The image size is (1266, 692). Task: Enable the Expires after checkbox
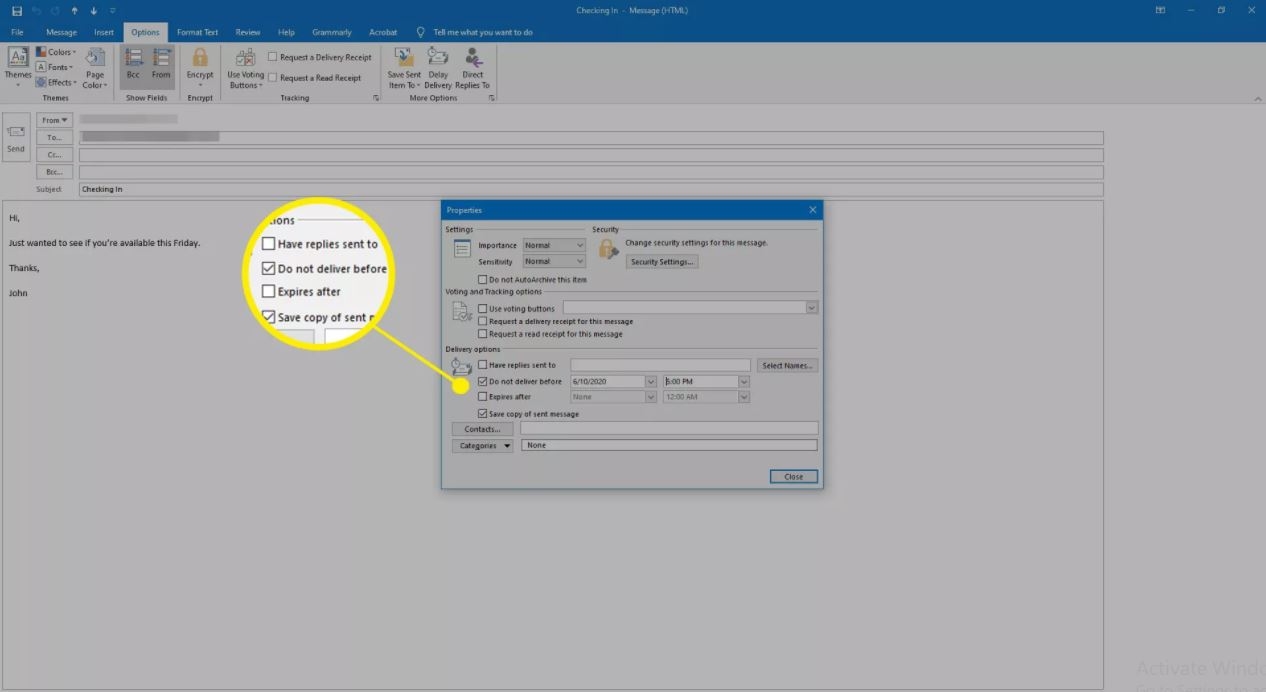tap(483, 397)
